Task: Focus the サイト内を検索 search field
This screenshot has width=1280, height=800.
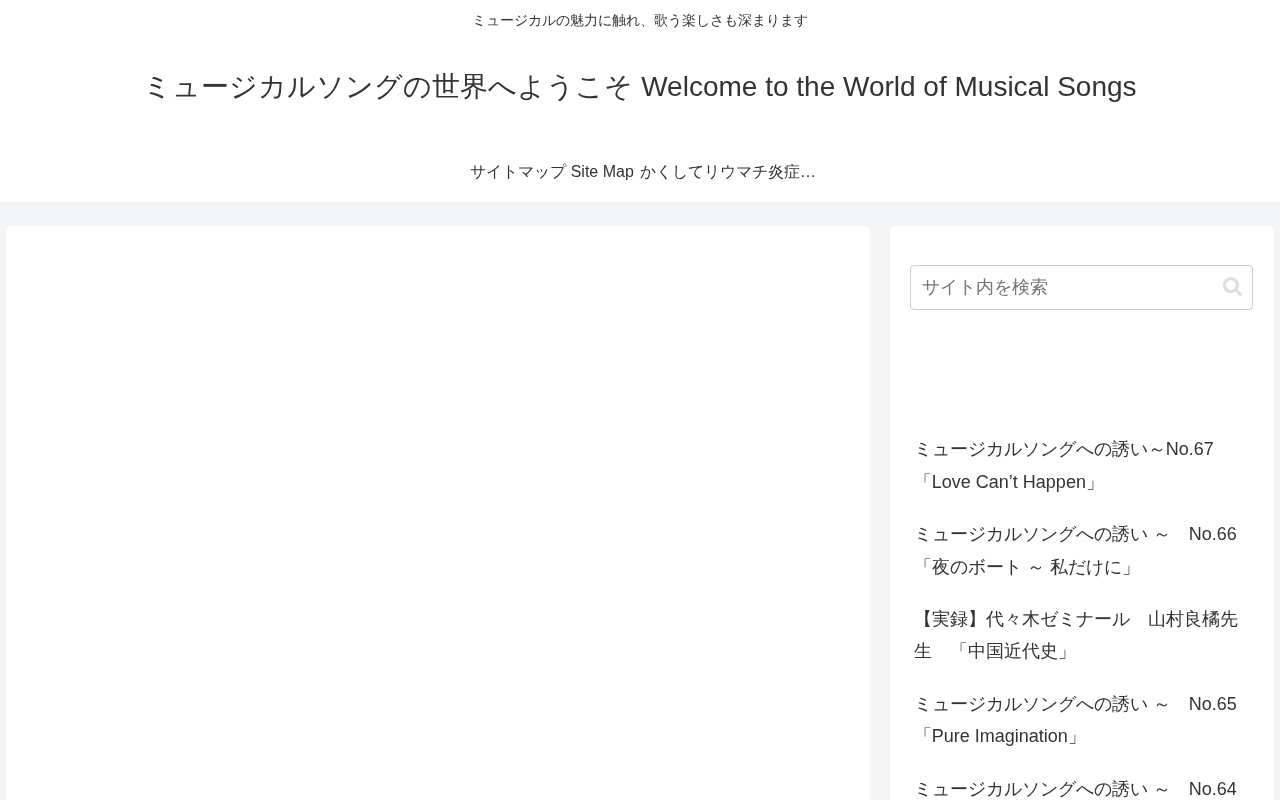Action: coord(1081,287)
